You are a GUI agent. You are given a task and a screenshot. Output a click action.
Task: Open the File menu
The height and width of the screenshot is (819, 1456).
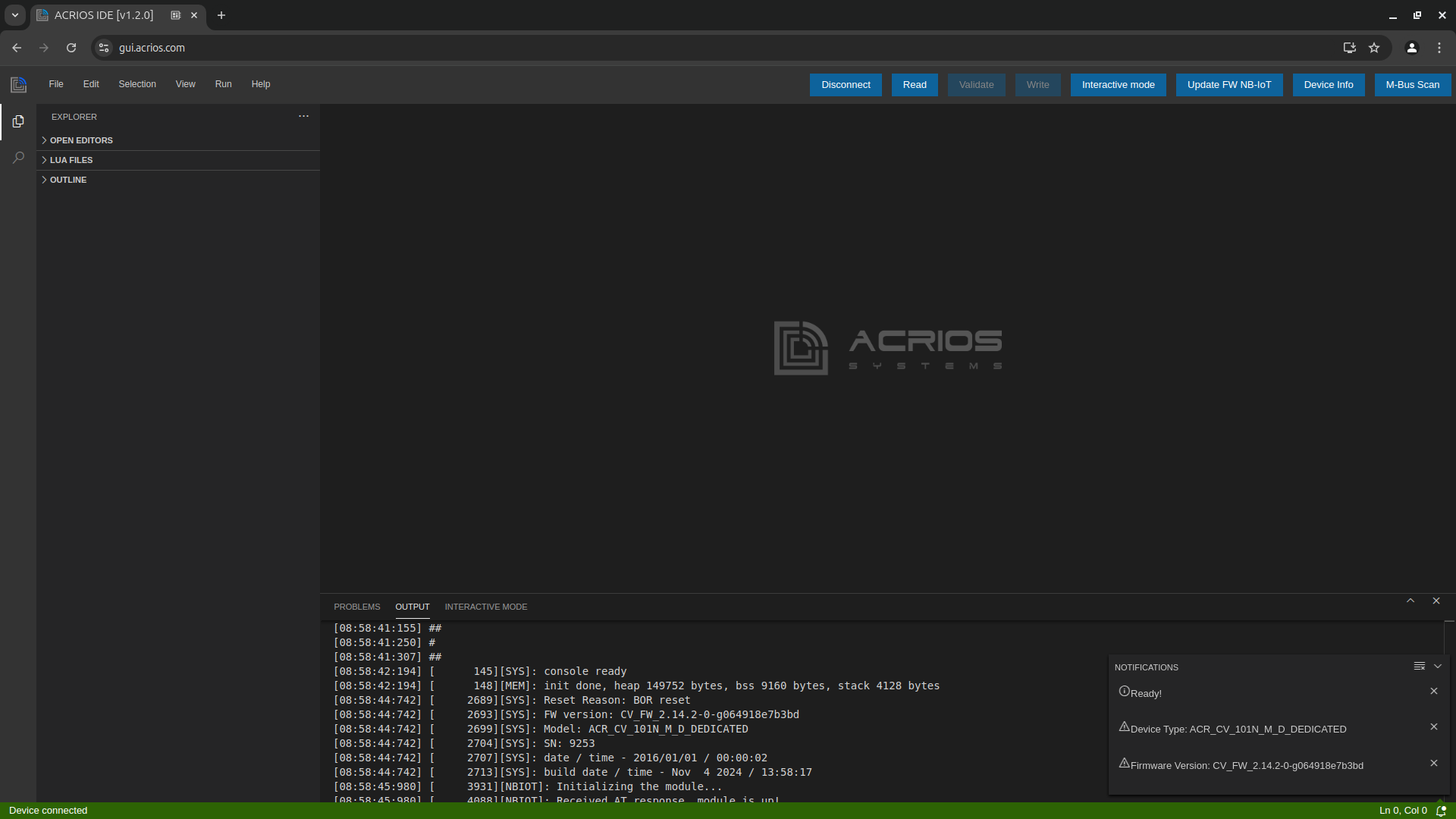[56, 84]
